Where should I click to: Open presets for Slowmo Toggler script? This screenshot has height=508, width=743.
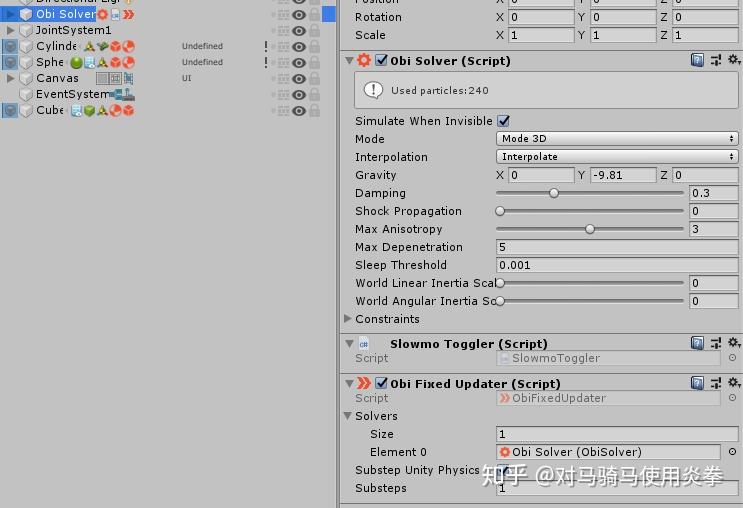pos(716,343)
